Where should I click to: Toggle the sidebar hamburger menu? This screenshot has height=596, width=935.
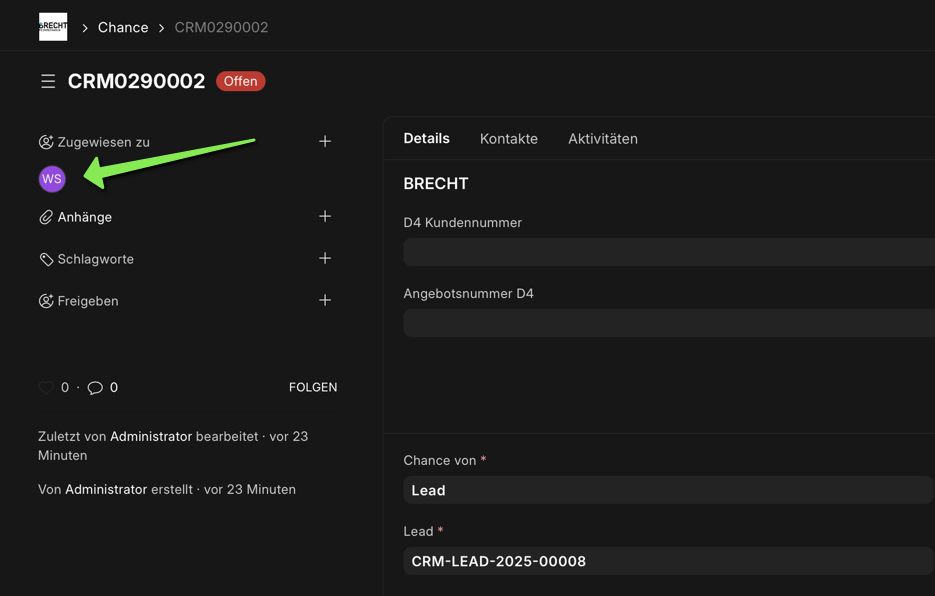coord(48,81)
